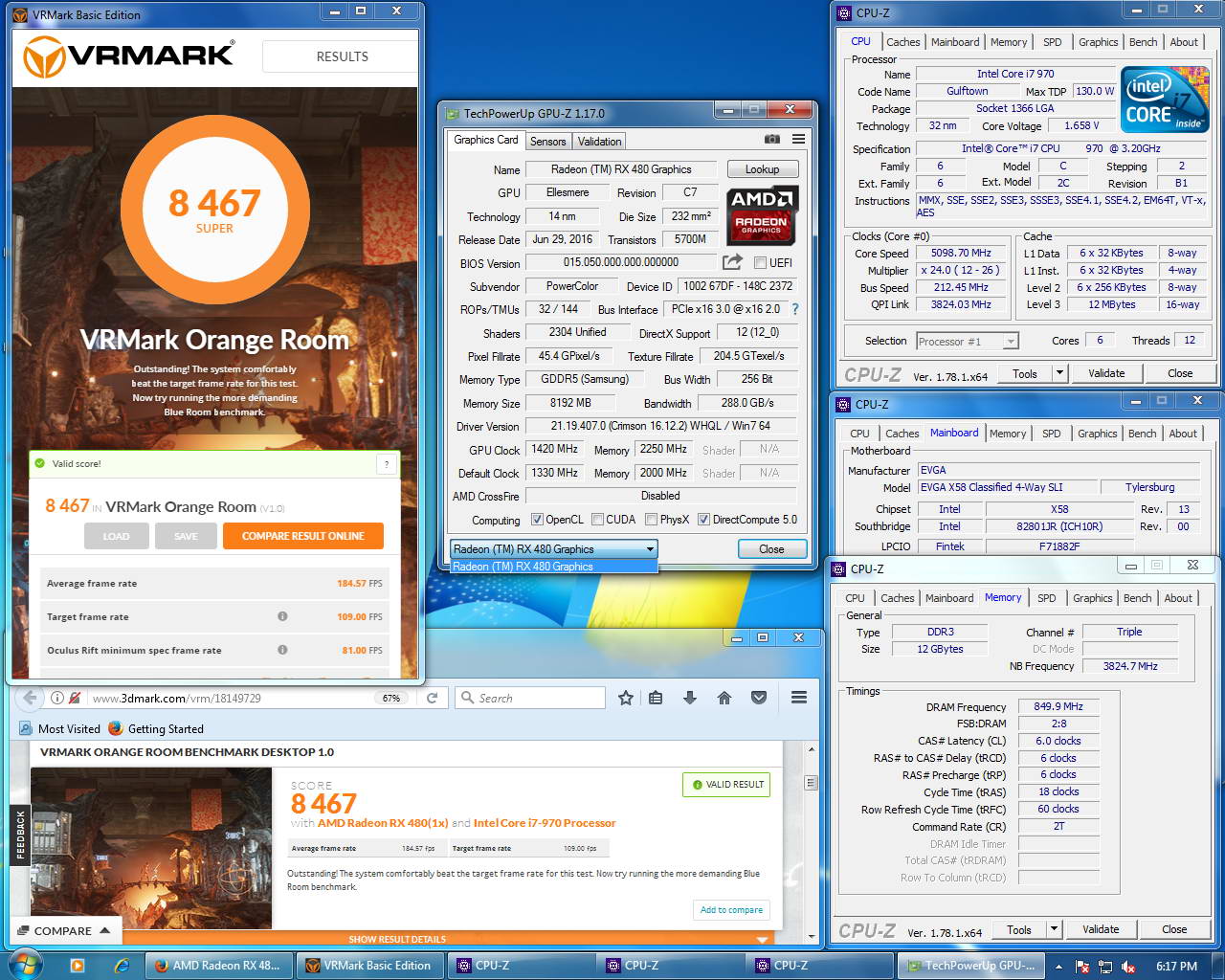Click the Close button in GPU-Z
1225x980 pixels.
click(771, 549)
